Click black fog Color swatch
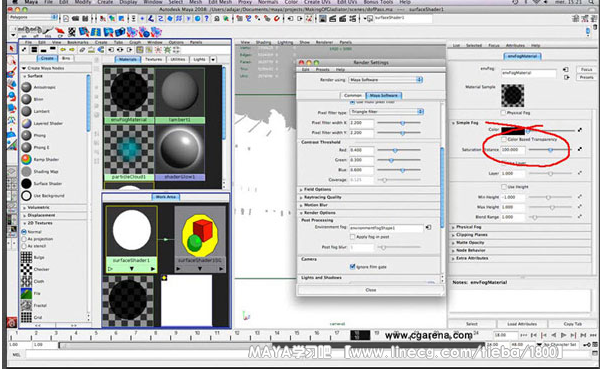The image size is (600, 369). [x=513, y=131]
